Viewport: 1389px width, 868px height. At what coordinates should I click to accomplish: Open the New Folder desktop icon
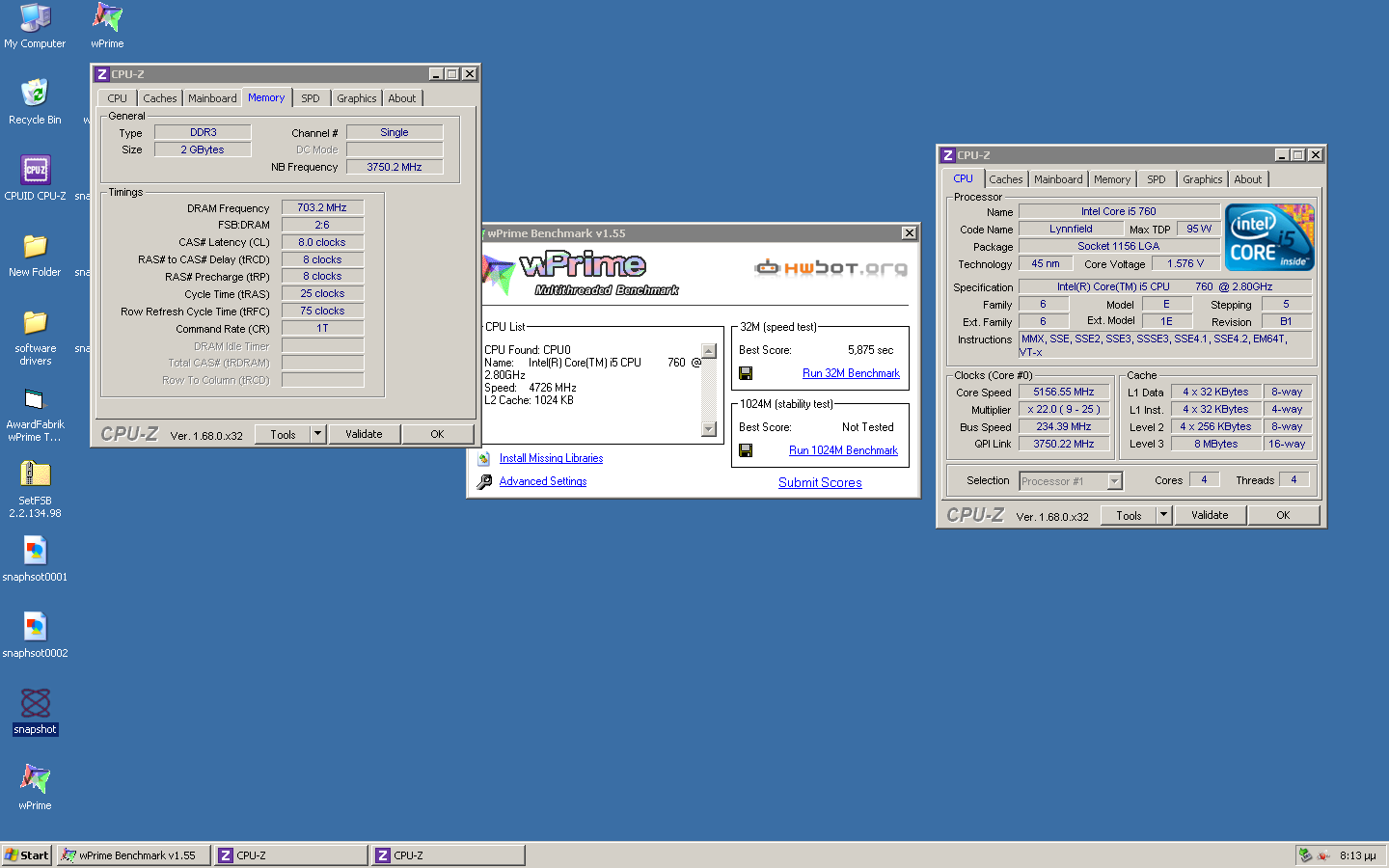(35, 255)
